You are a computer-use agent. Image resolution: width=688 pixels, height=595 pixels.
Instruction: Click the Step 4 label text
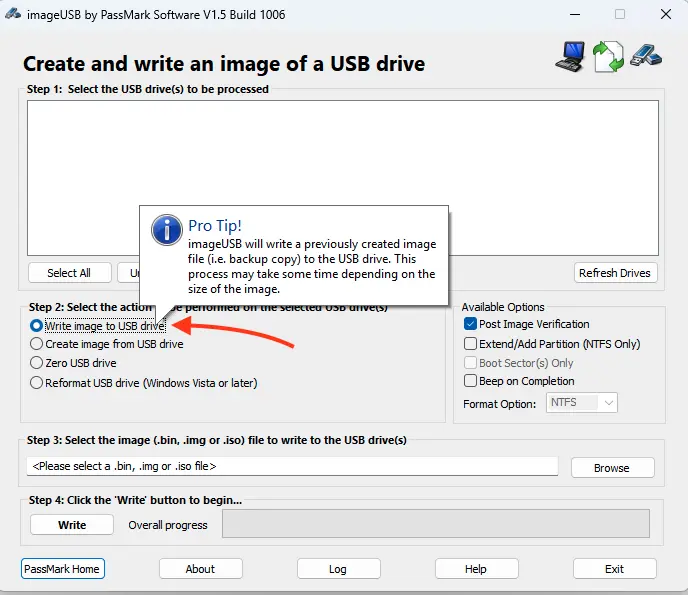click(135, 500)
